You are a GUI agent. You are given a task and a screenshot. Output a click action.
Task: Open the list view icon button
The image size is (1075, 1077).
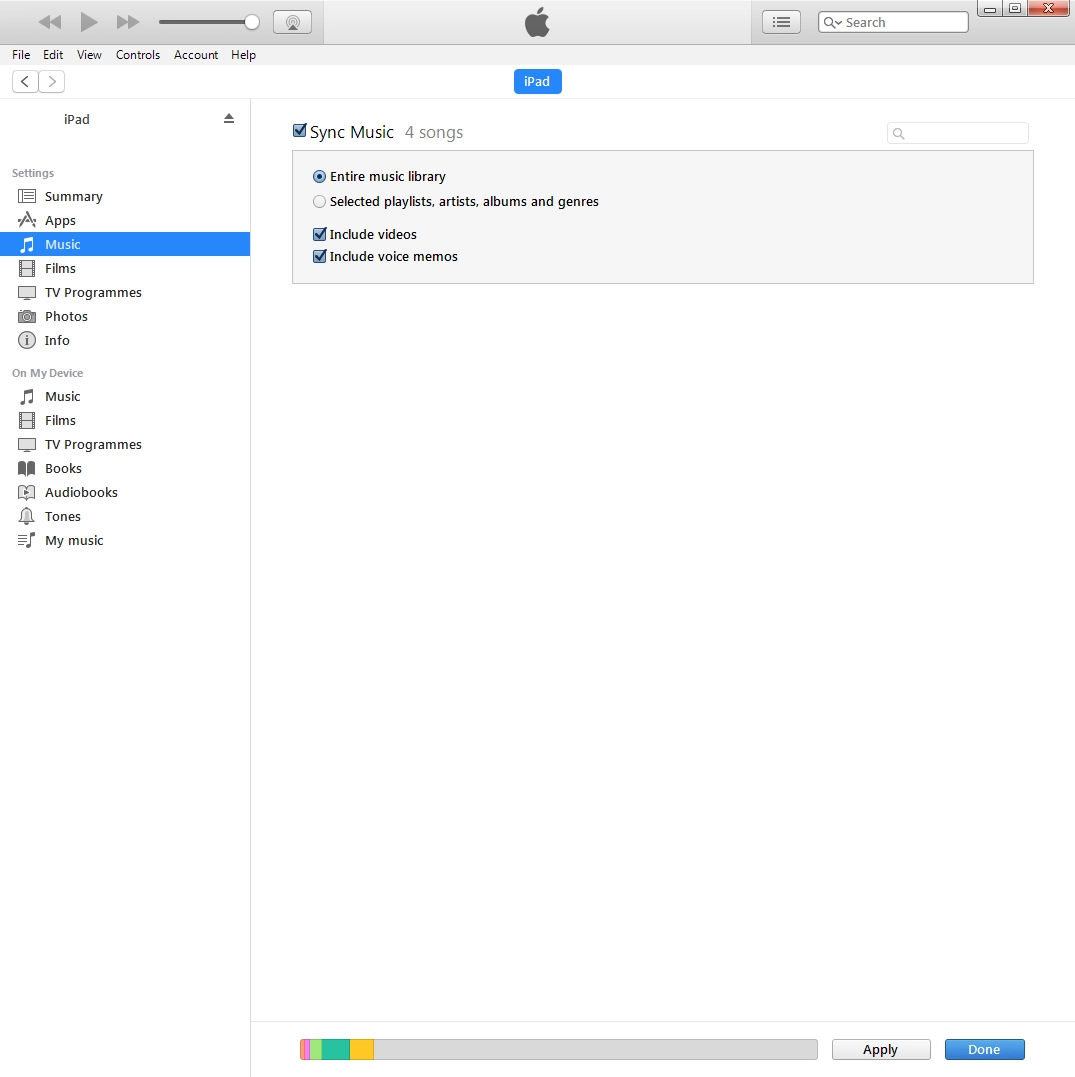(x=781, y=22)
